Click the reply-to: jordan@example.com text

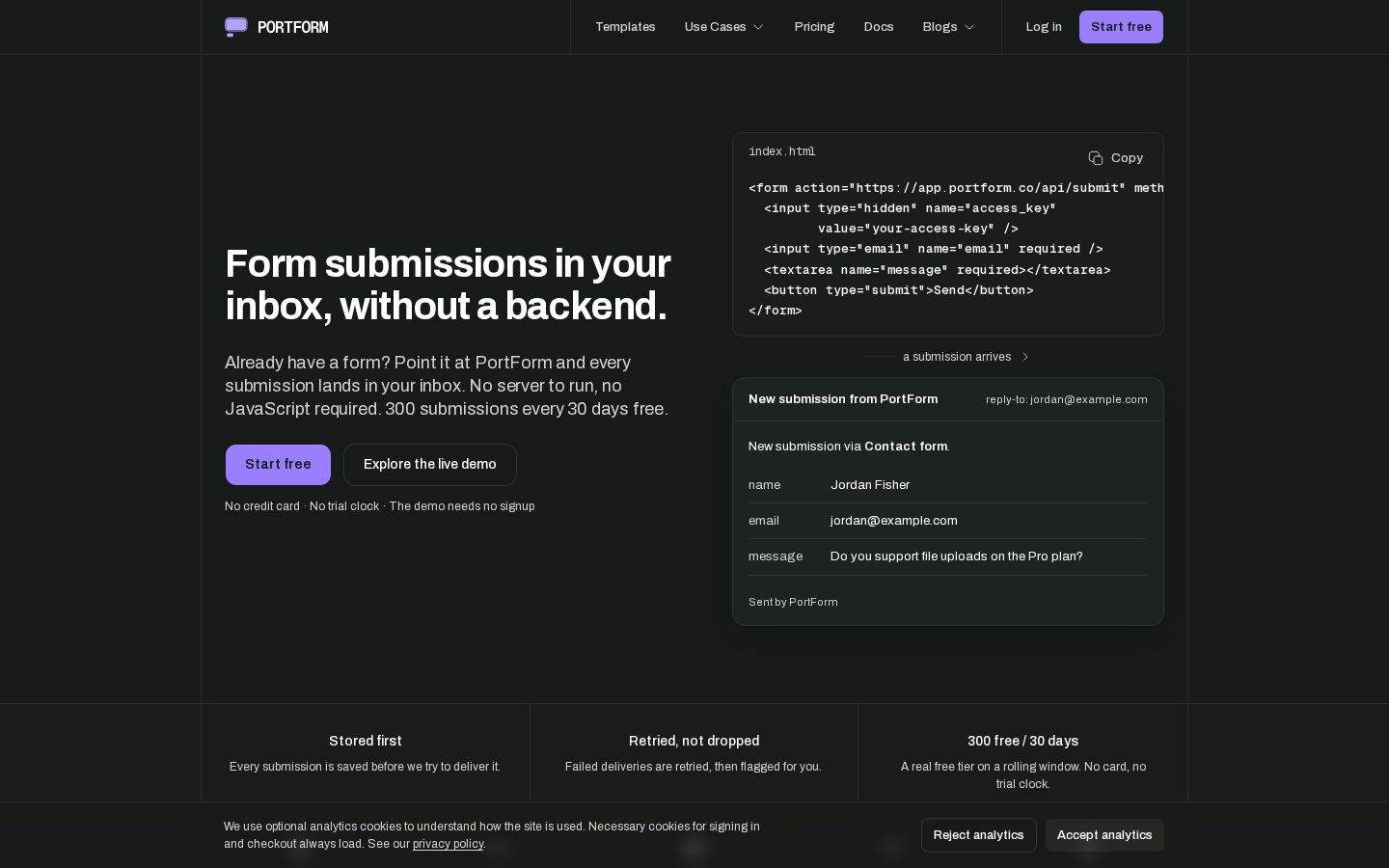coord(1067,399)
